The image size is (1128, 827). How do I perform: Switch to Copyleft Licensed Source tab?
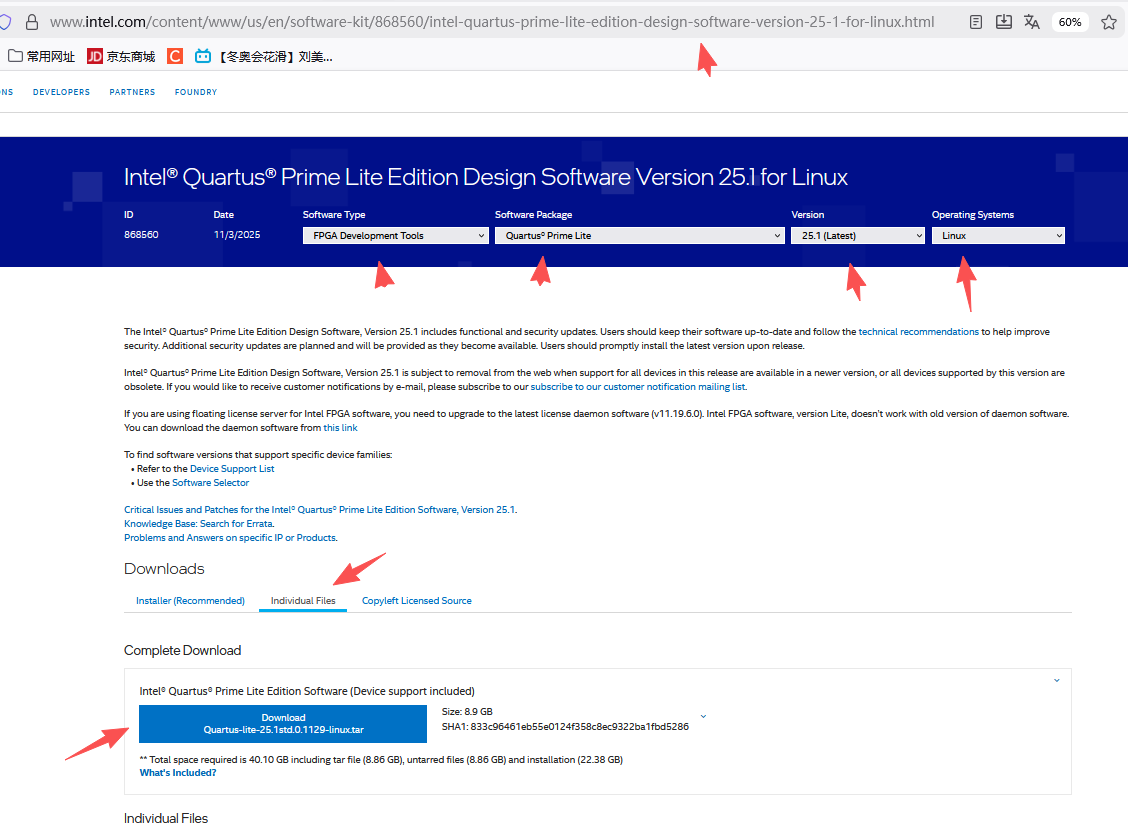(417, 600)
